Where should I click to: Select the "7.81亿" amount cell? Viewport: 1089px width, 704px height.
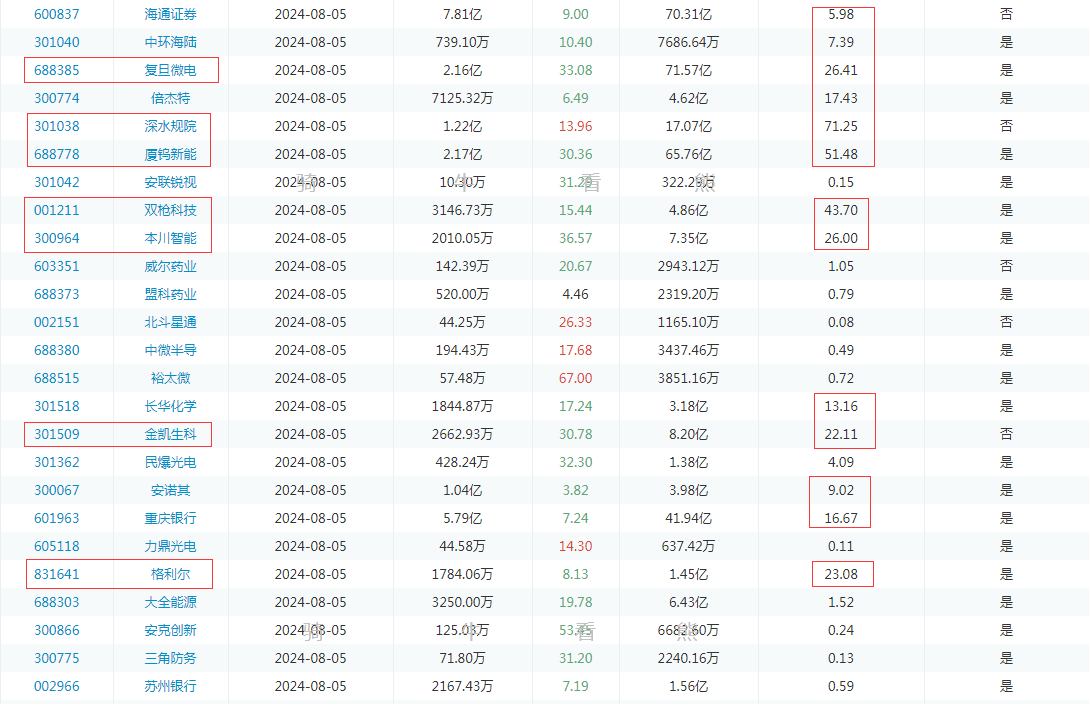click(463, 15)
